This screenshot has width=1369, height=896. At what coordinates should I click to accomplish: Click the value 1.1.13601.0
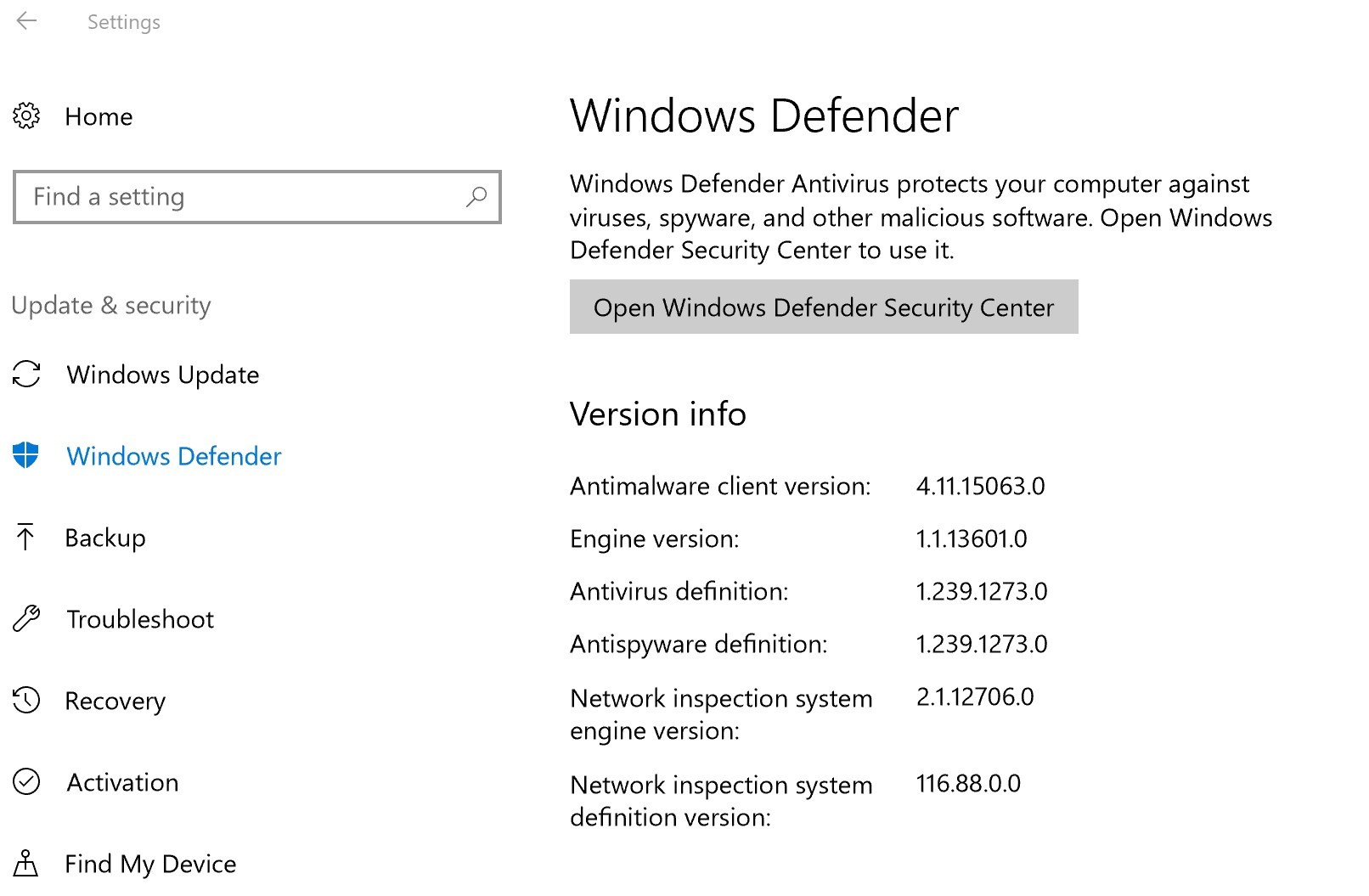click(972, 538)
